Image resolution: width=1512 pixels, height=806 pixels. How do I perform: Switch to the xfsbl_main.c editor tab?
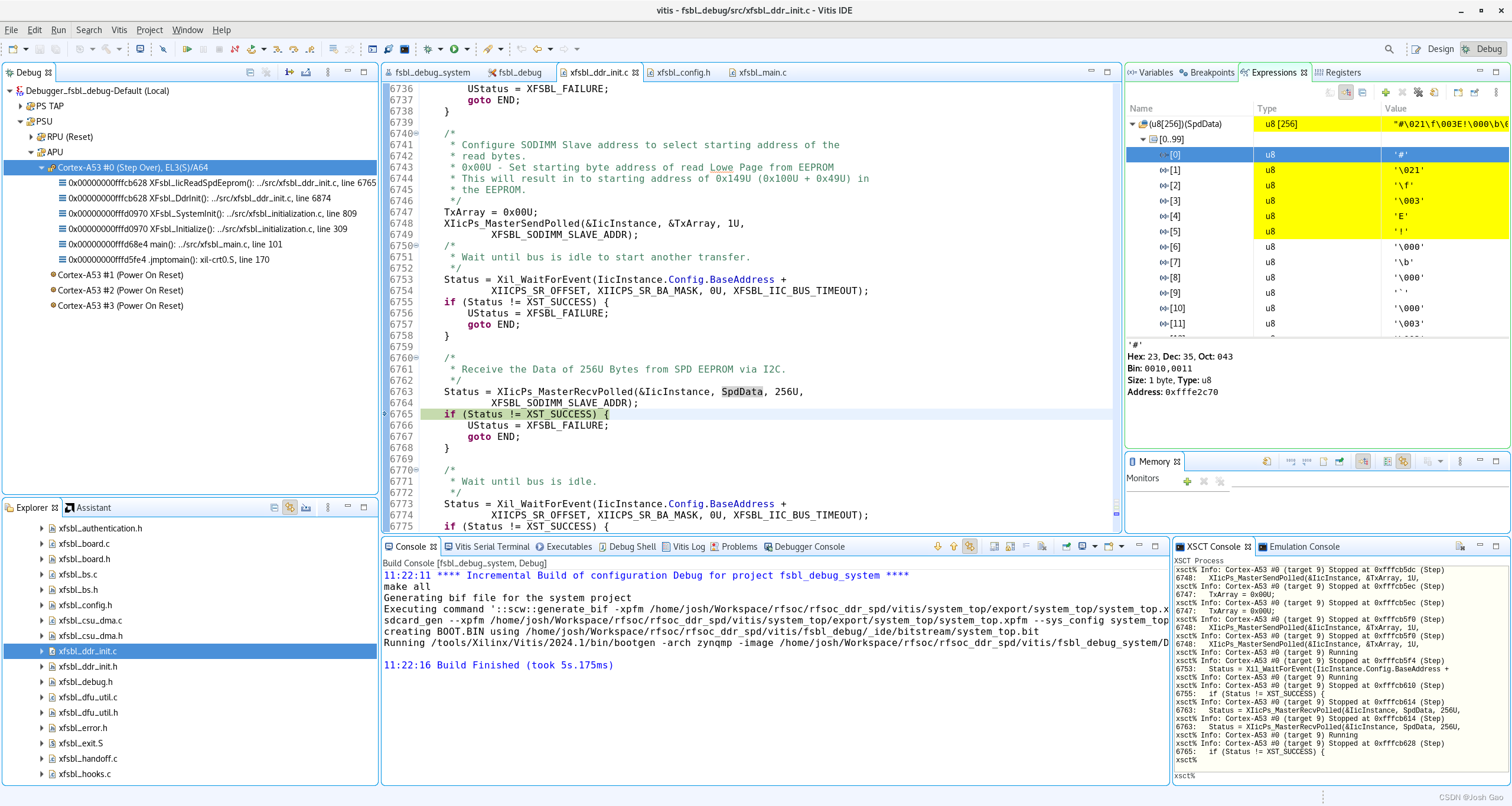pyautogui.click(x=762, y=72)
